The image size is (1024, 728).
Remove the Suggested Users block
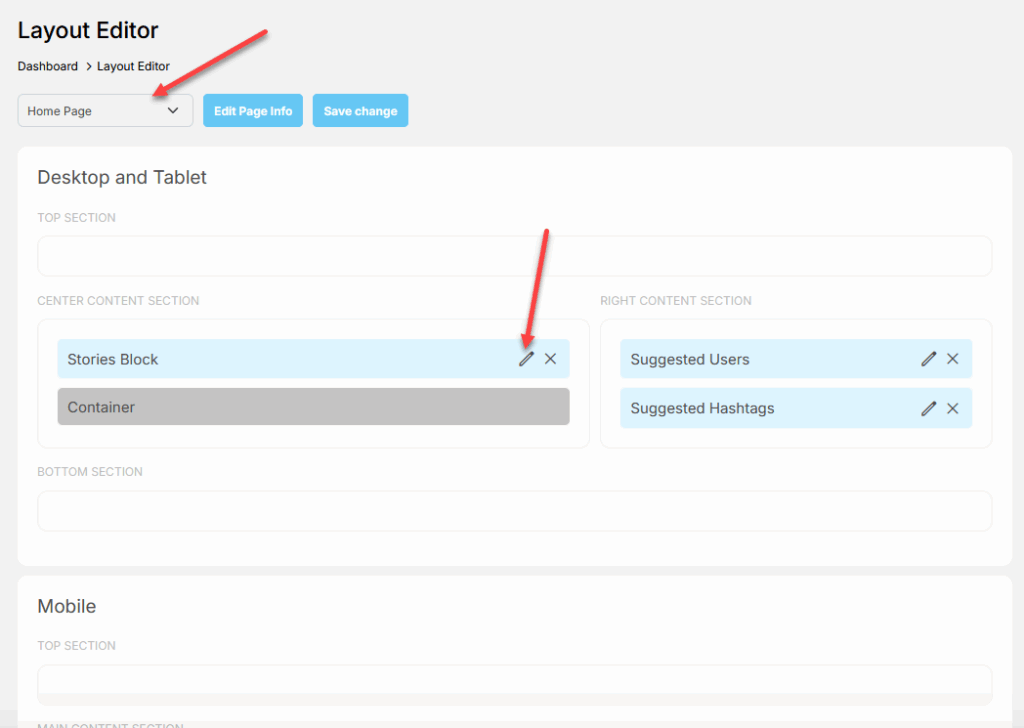click(953, 359)
